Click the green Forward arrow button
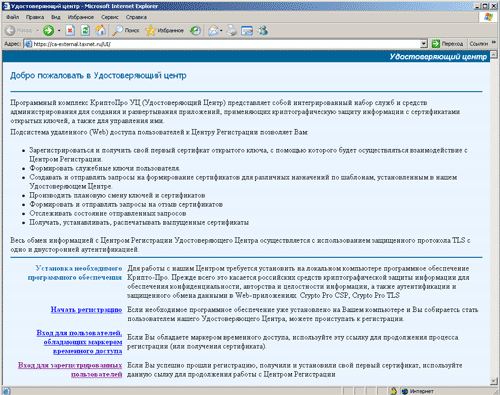This screenshot has width=500, height=395. pyautogui.click(x=48, y=31)
